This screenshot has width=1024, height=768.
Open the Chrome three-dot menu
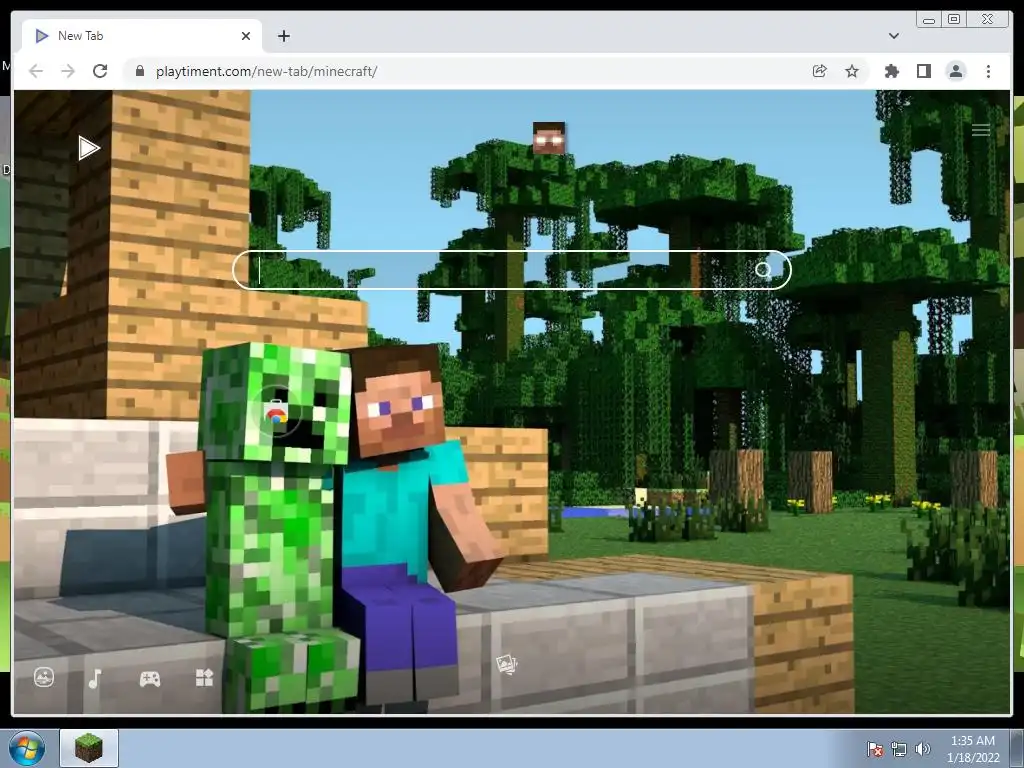[988, 71]
